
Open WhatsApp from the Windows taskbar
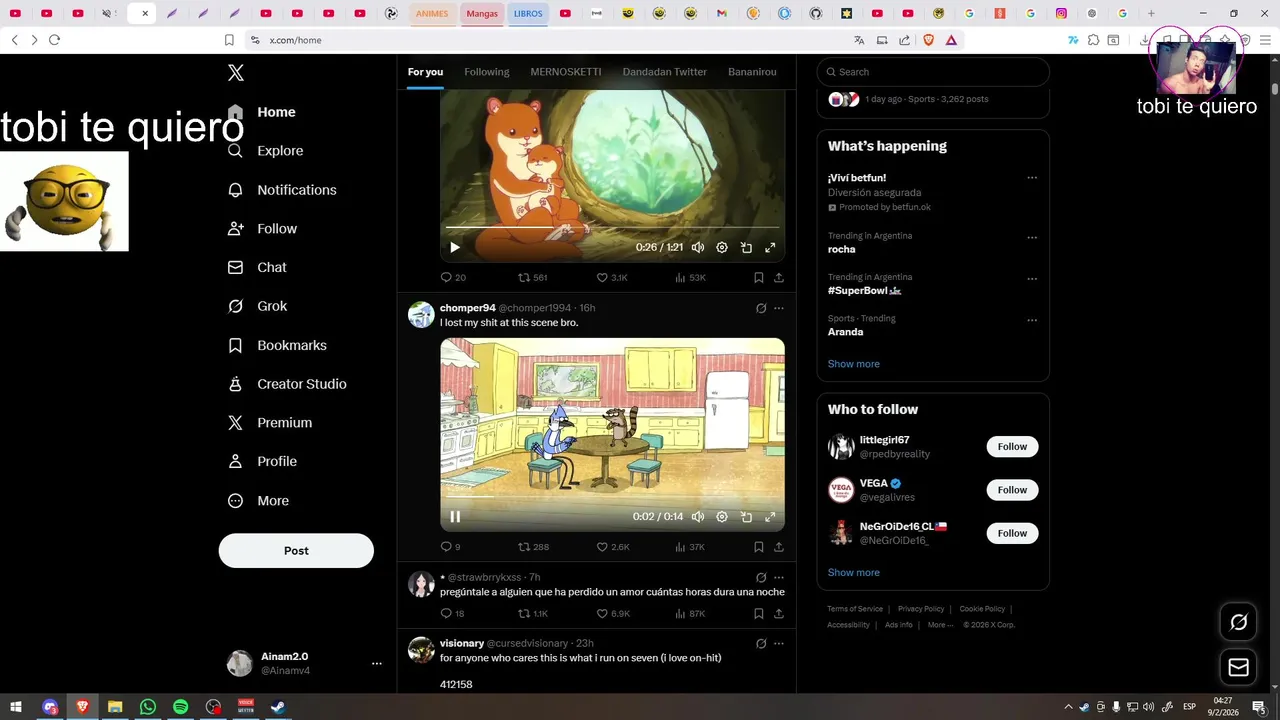(x=148, y=707)
